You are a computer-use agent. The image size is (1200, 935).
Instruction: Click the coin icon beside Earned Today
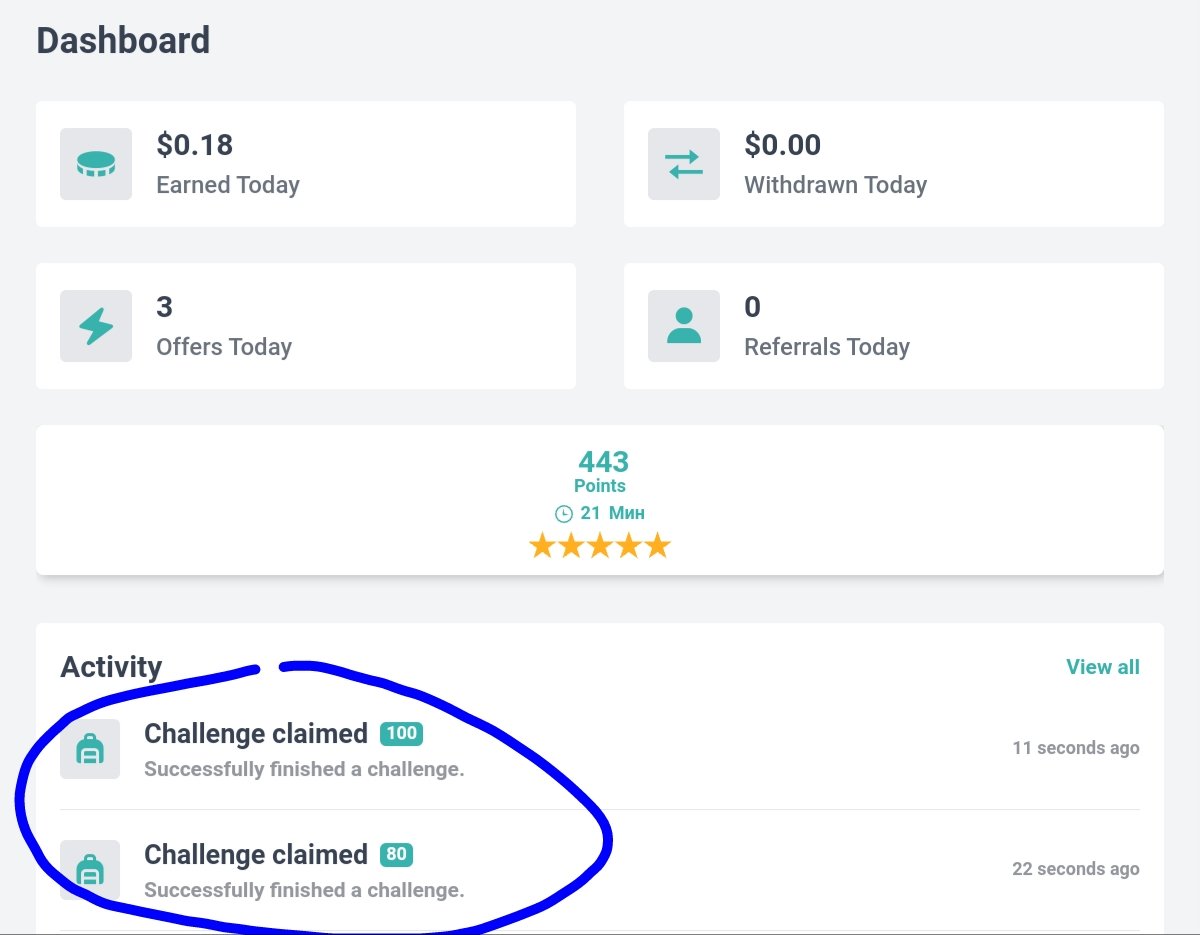[x=96, y=164]
